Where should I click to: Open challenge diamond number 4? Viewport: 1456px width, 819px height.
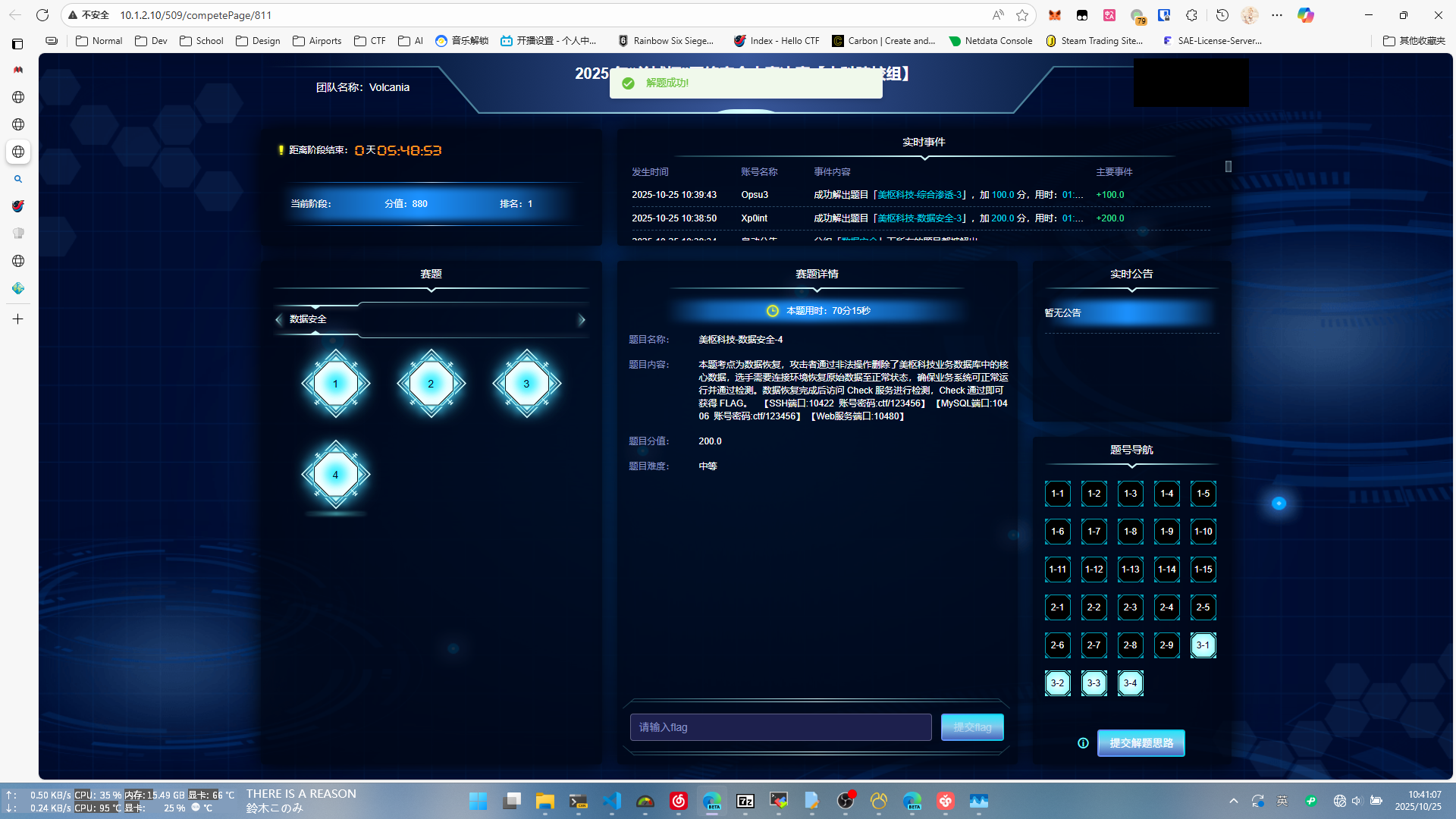pos(335,475)
